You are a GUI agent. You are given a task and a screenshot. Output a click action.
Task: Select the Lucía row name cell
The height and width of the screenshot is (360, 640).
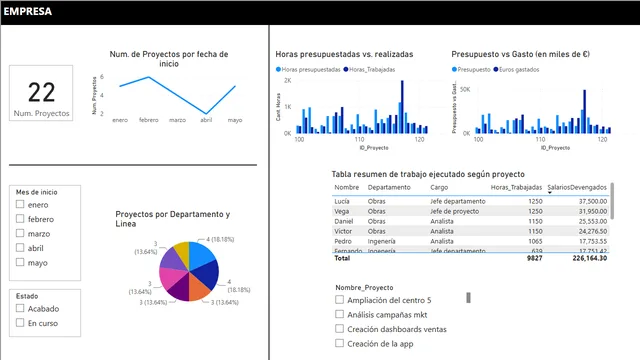point(342,201)
